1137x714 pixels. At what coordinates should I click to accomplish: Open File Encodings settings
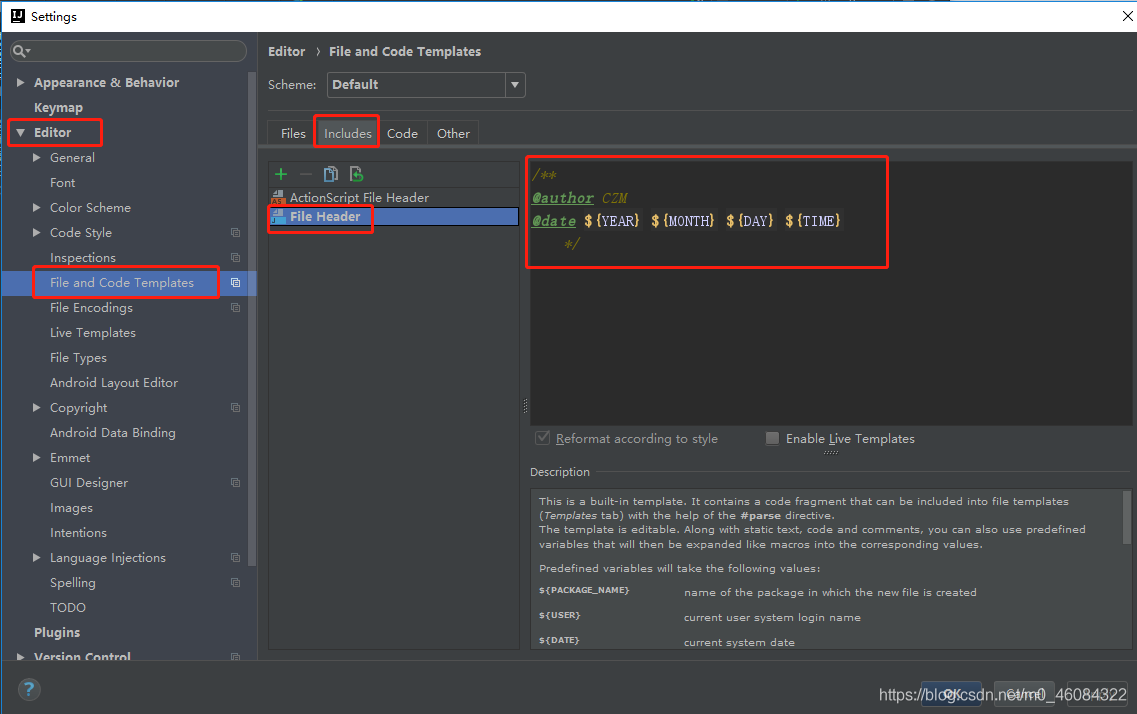pos(91,307)
